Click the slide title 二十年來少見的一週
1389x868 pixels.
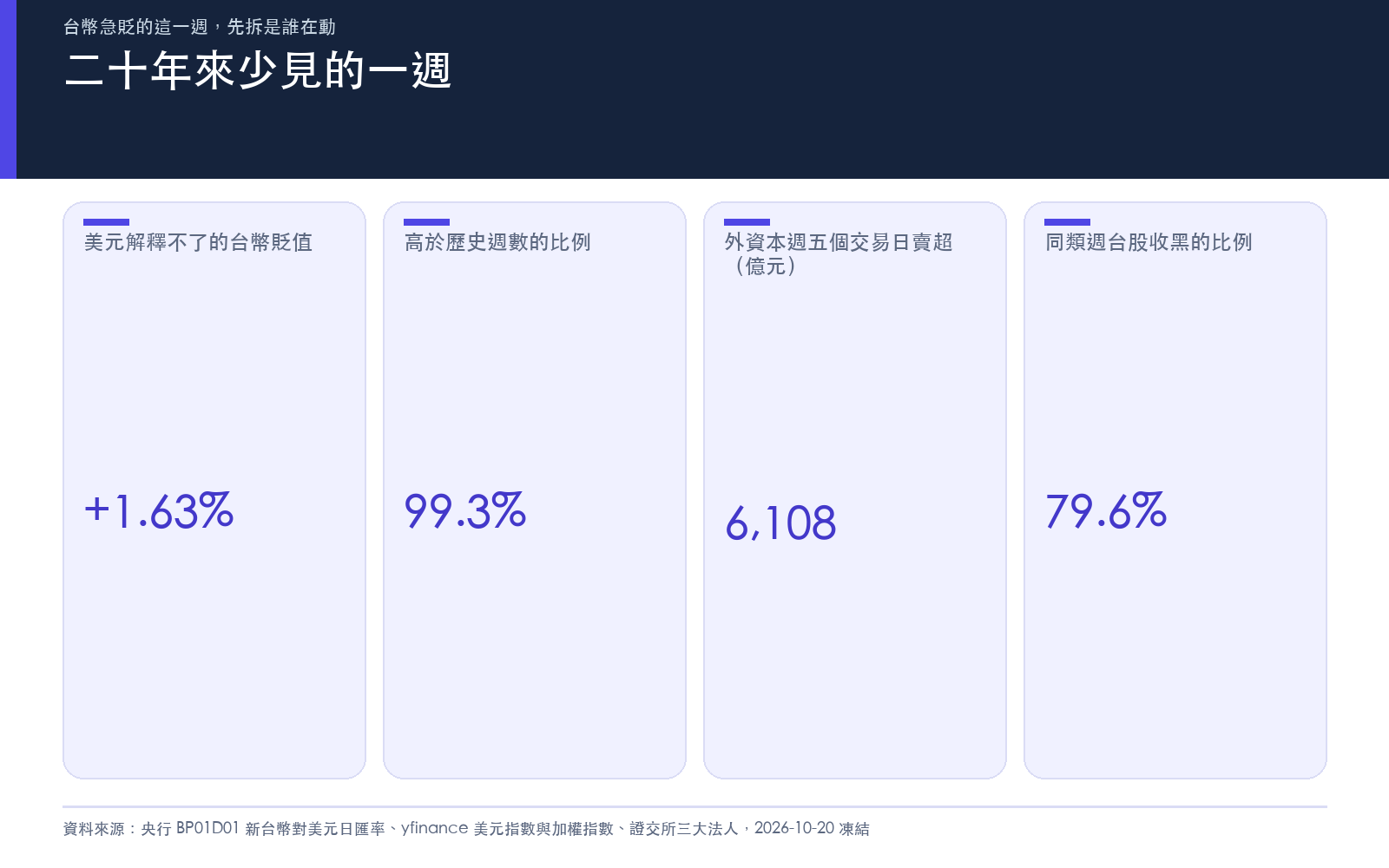tap(258, 70)
